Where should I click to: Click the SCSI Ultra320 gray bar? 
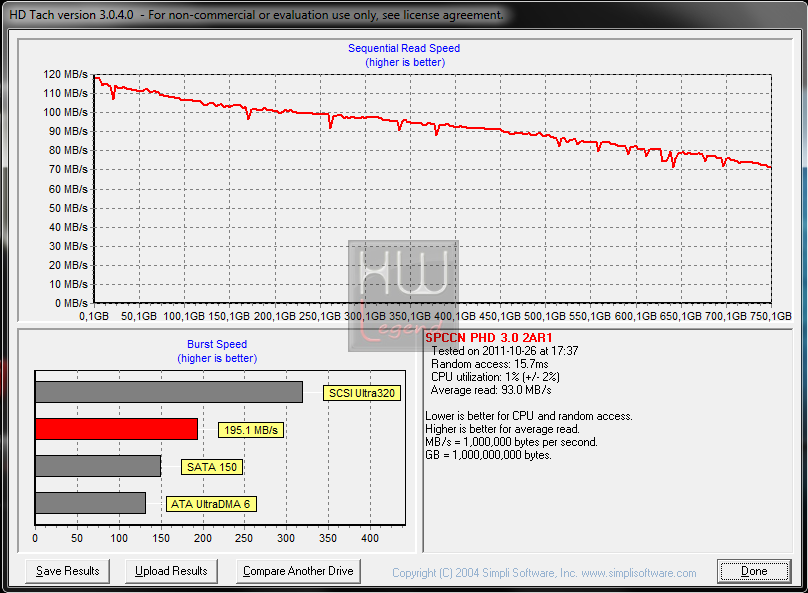pyautogui.click(x=169, y=392)
